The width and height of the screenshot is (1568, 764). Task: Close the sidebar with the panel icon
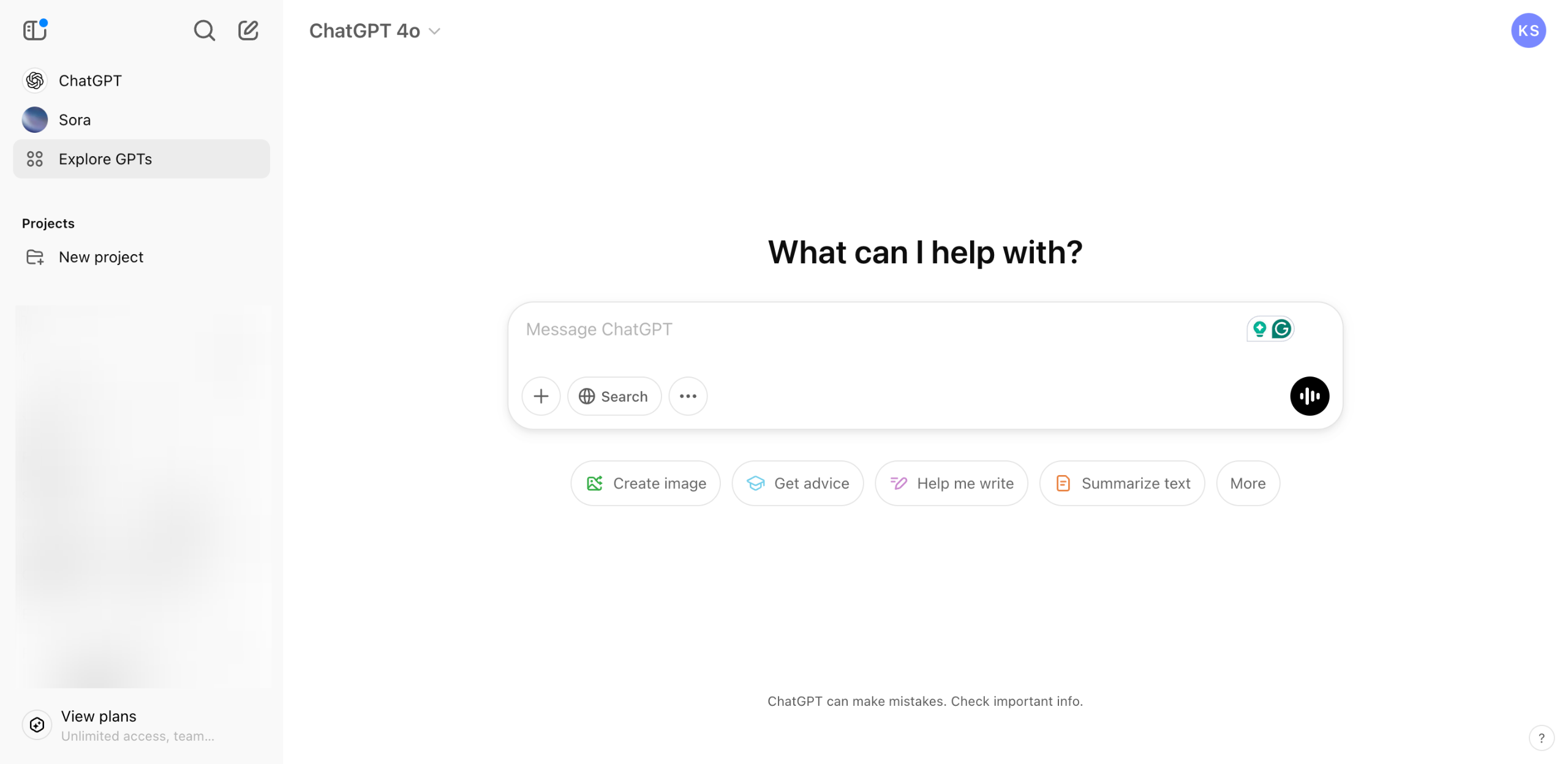point(35,30)
